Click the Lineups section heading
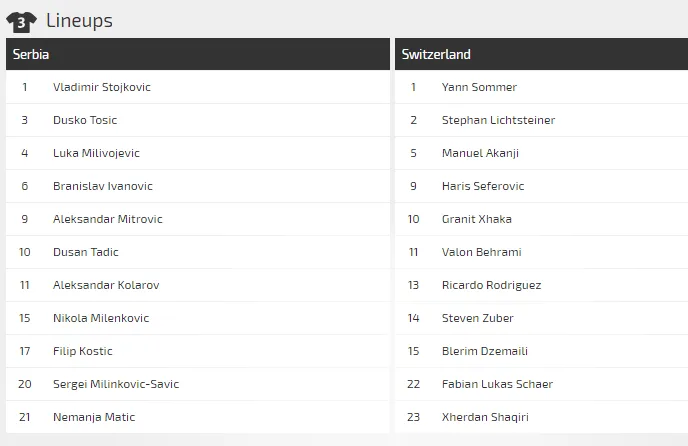Image resolution: width=688 pixels, height=446 pixels. click(79, 21)
